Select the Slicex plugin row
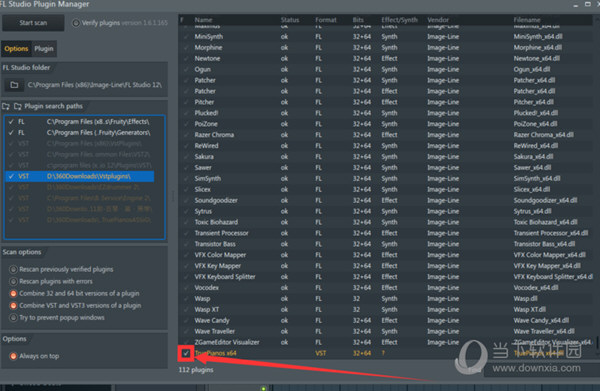This screenshot has width=600, height=391. tap(386, 189)
